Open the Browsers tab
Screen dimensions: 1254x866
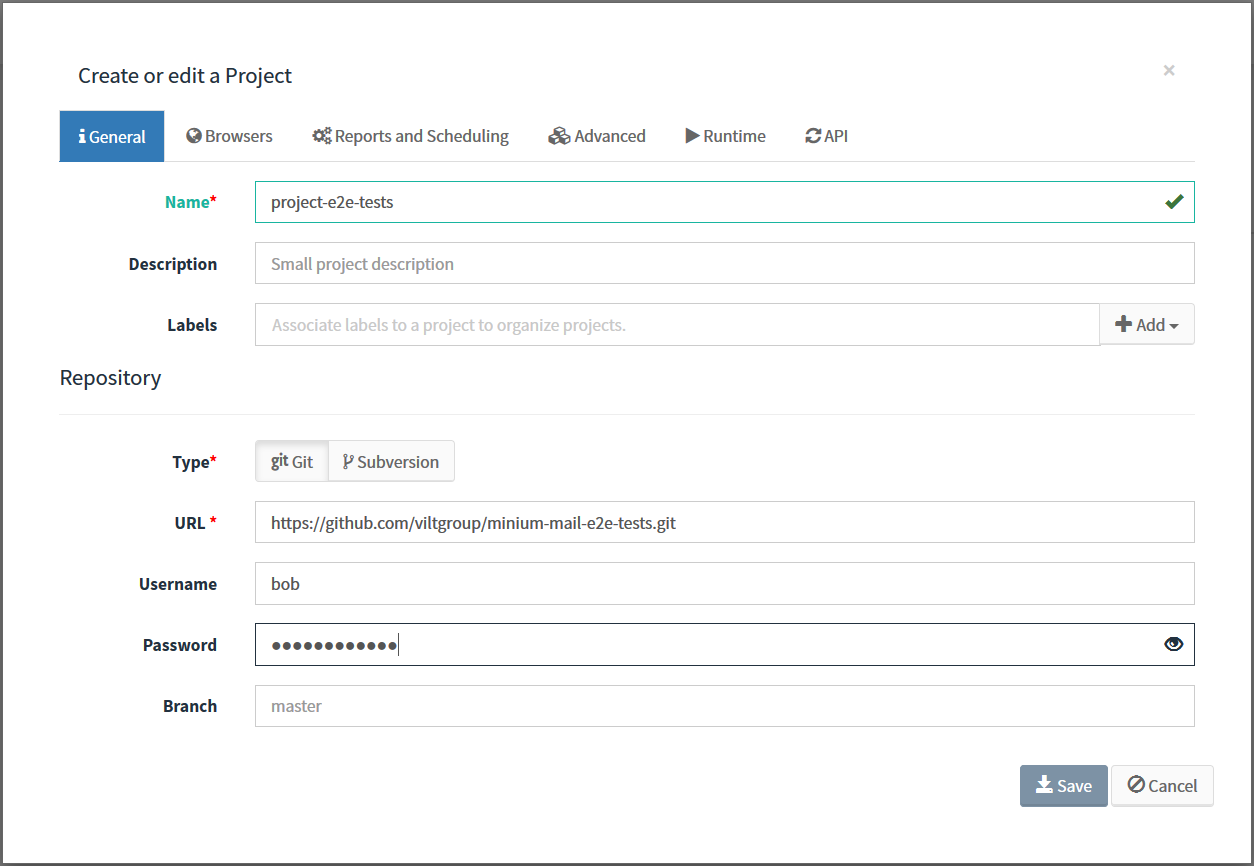[229, 136]
